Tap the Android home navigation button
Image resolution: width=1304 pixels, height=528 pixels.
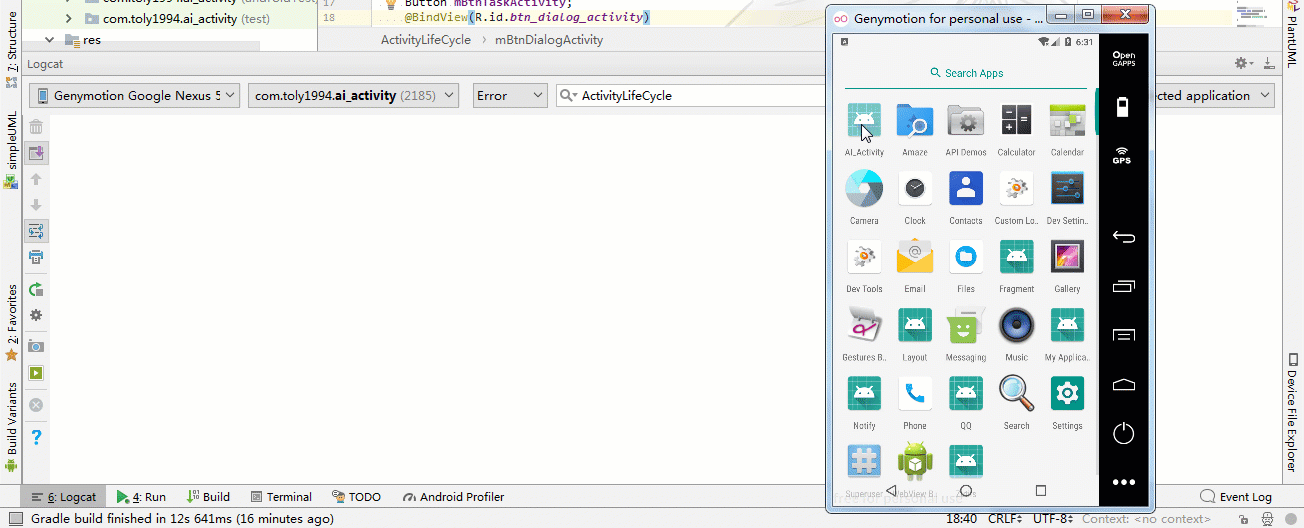point(966,491)
